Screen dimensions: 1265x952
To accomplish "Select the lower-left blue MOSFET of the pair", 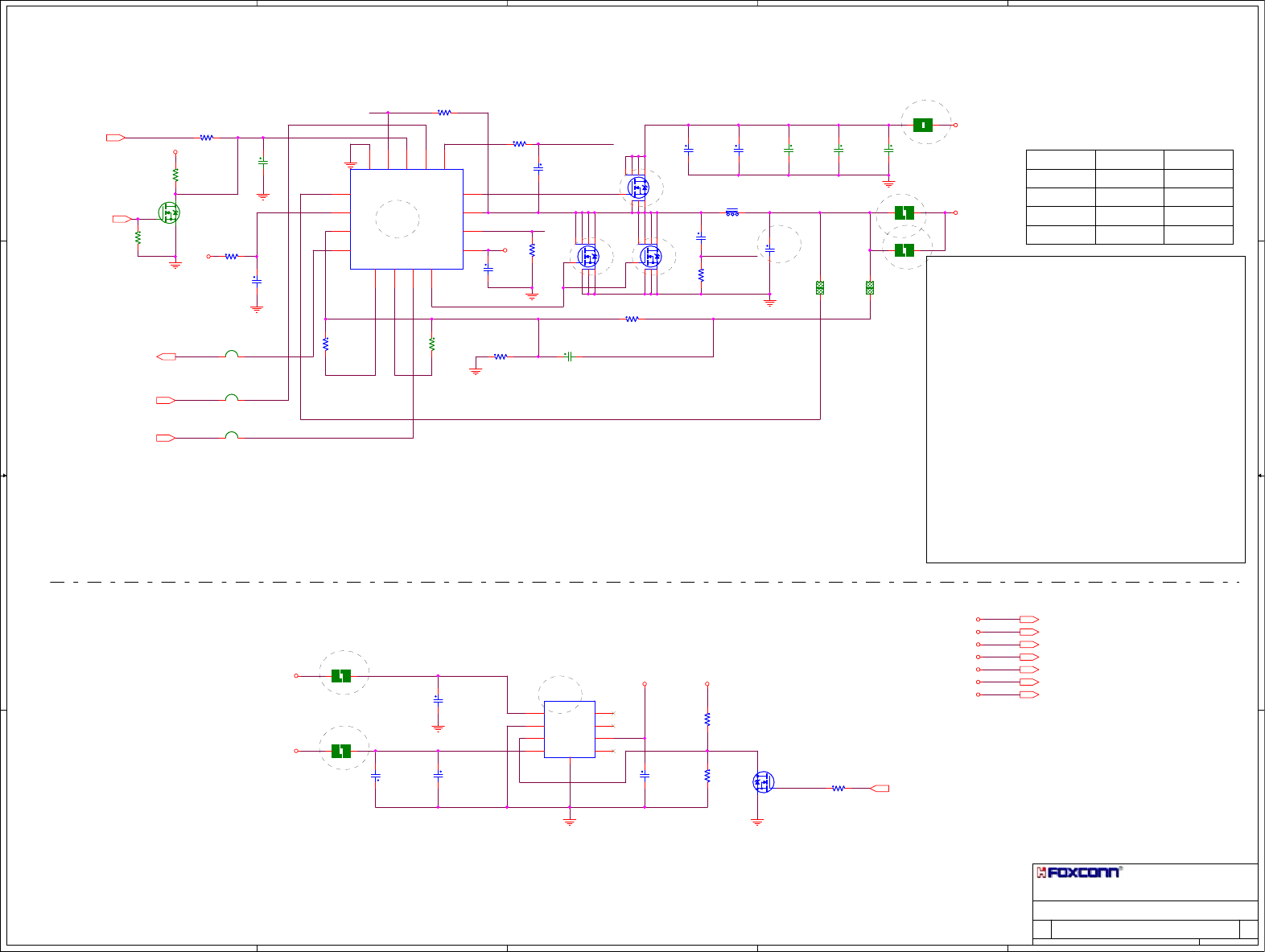I will pyautogui.click(x=589, y=257).
